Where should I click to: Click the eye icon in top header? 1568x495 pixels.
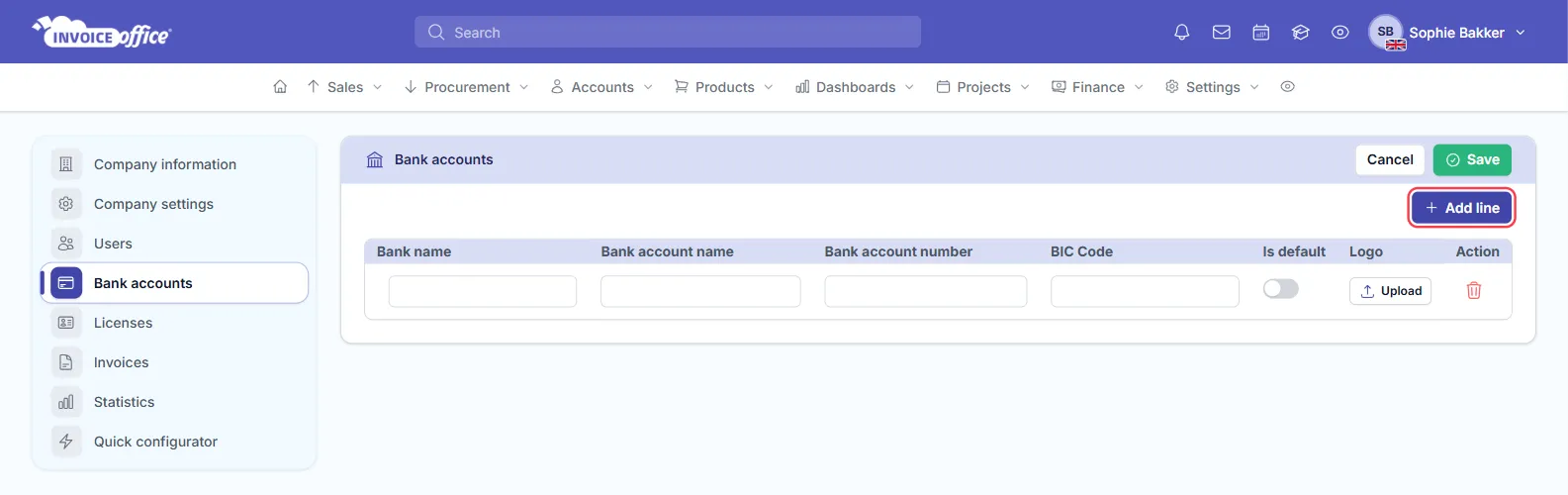coord(1340,33)
